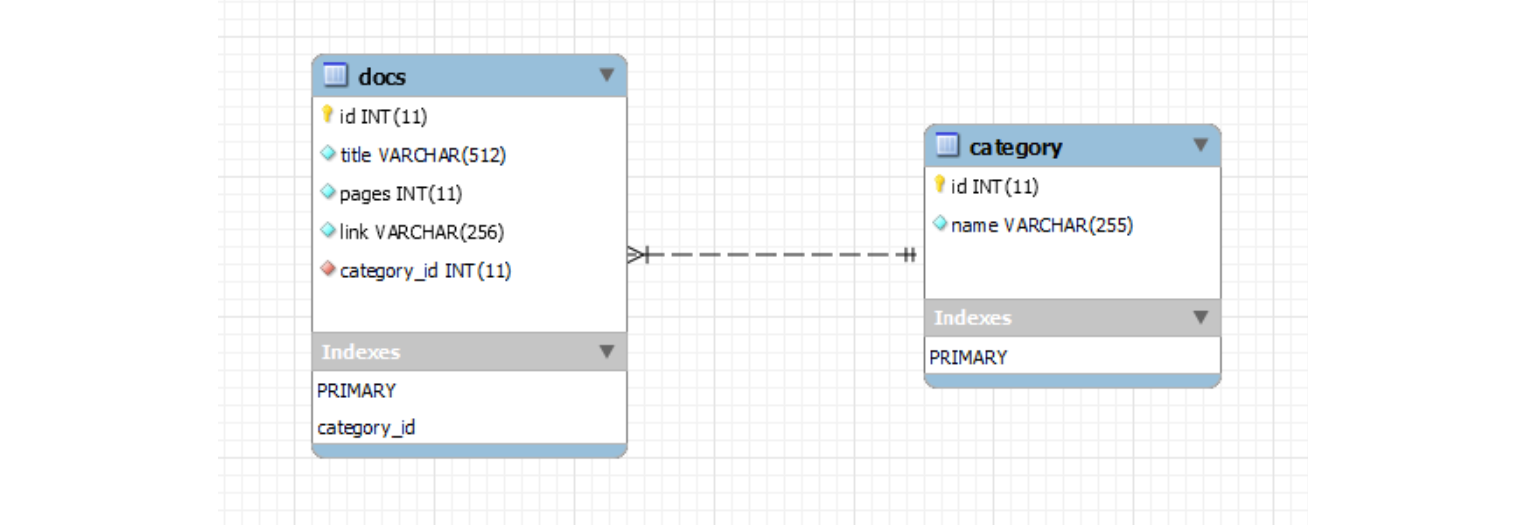Click the diamond icon beside name VARCHAR(255)
Viewport: 1526px width, 525px height.
(939, 225)
